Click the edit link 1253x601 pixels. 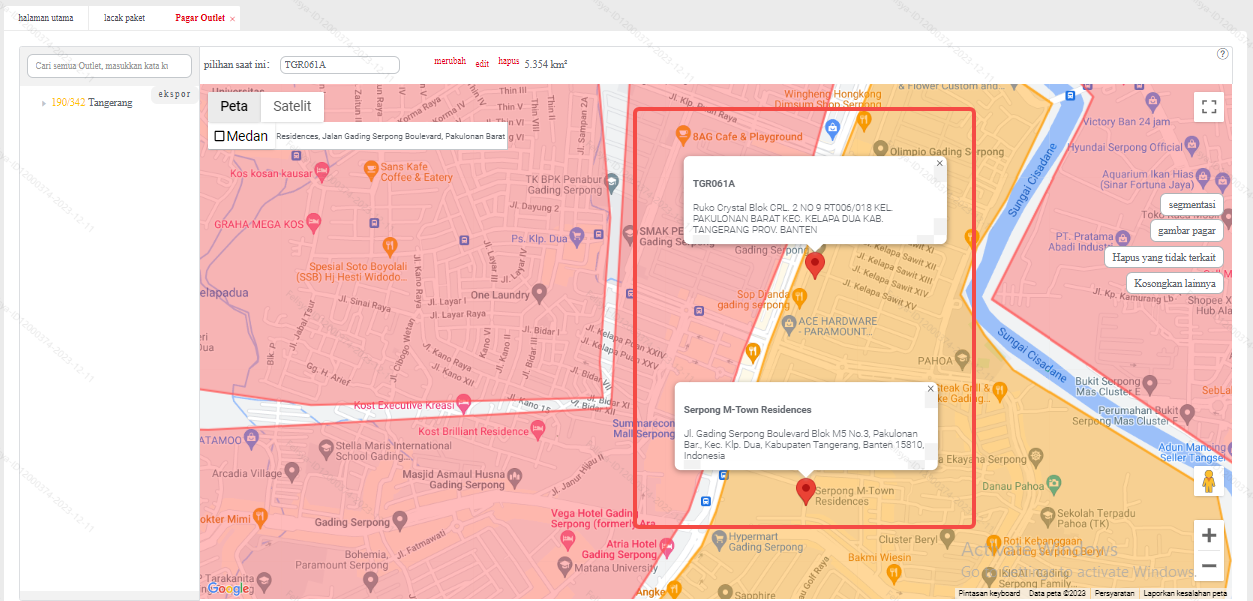coord(482,63)
